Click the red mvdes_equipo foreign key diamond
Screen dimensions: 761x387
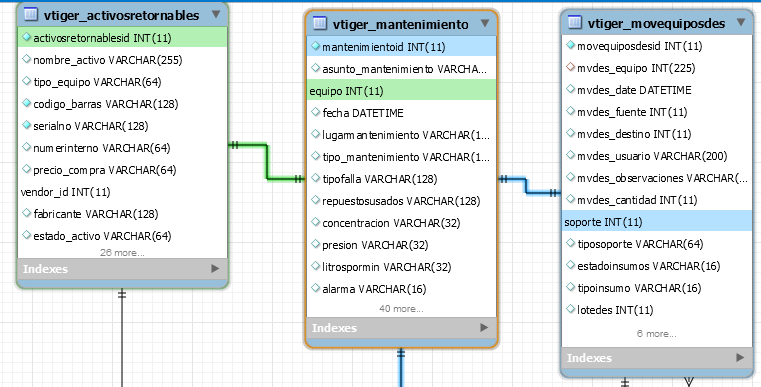[571, 67]
